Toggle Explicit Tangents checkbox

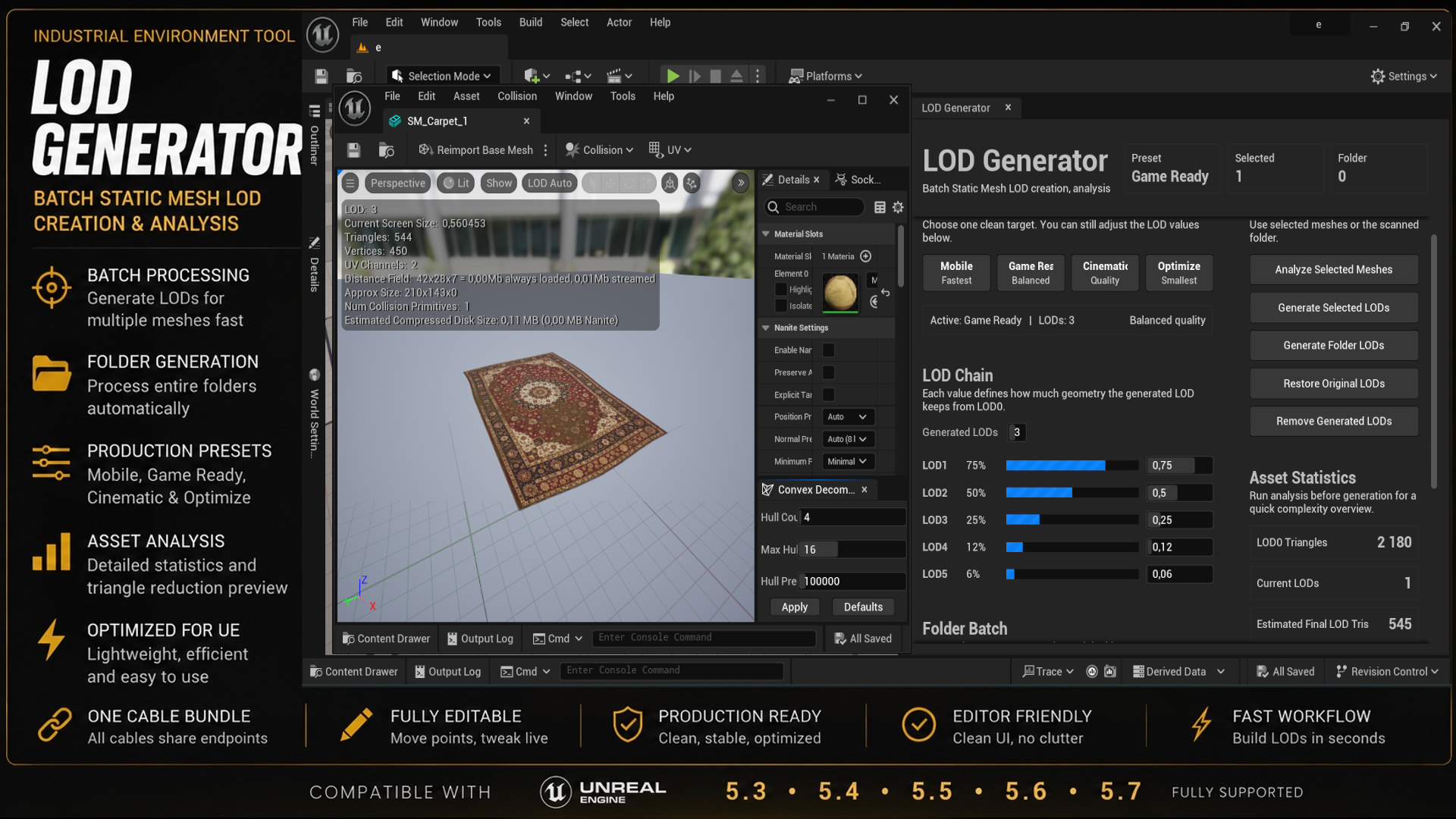tap(828, 395)
